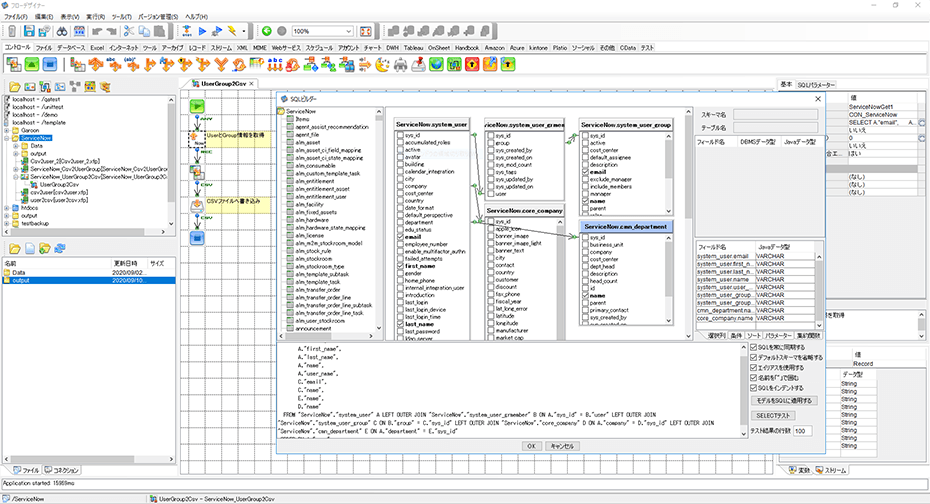930x504 pixels.
Task: Click the キャンセル button in SQL builder
Action: (x=562, y=446)
